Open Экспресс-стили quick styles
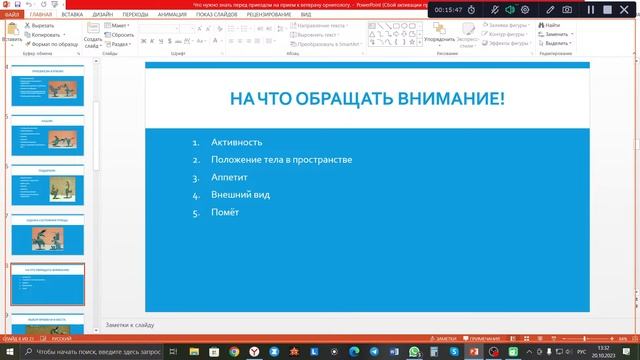This screenshot has height=360, width=640. [467, 34]
